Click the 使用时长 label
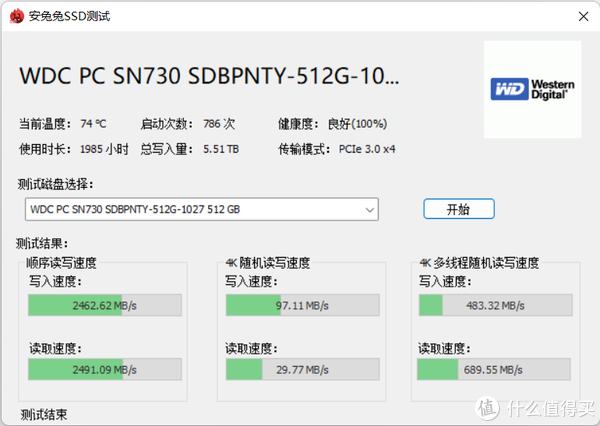600x426 pixels. [x=45, y=149]
